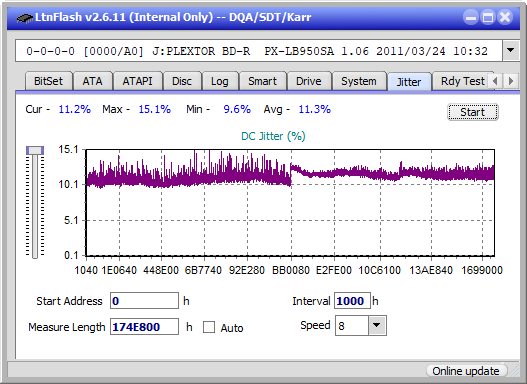
Task: Open the System tab
Action: 359,81
